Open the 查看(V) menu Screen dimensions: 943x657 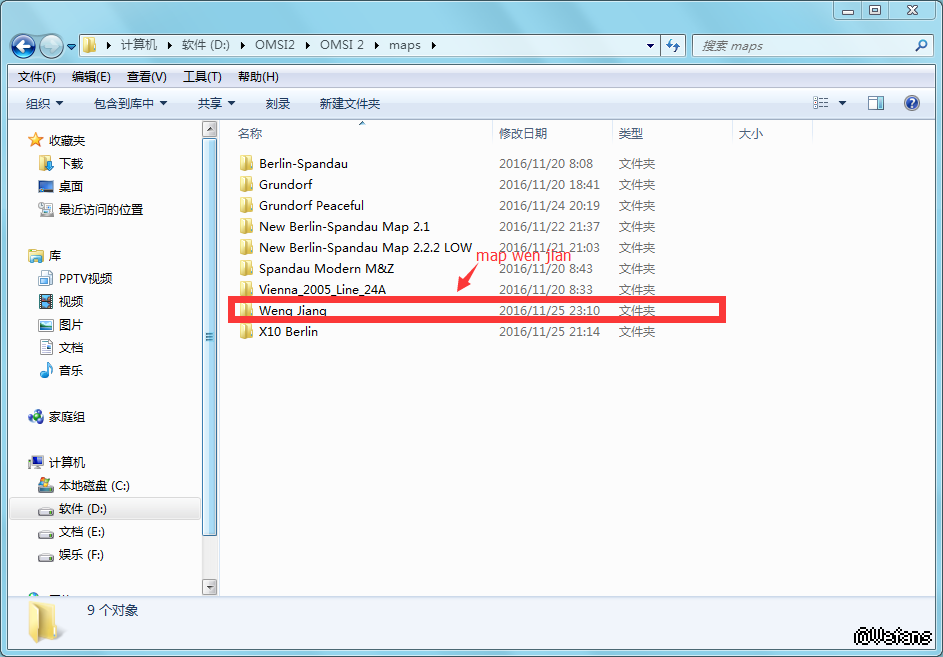pos(147,77)
